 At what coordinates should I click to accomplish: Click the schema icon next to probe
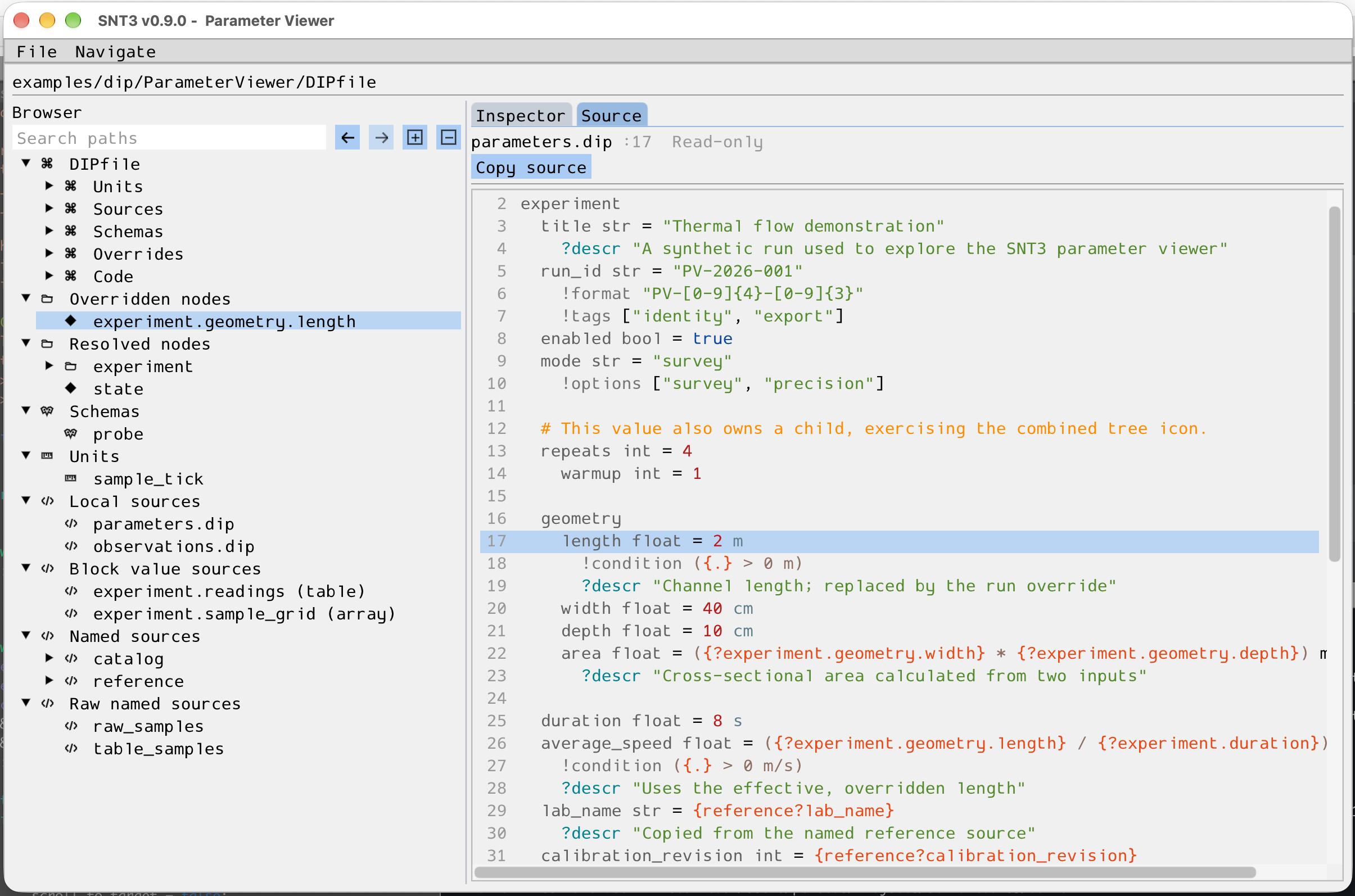point(71,433)
